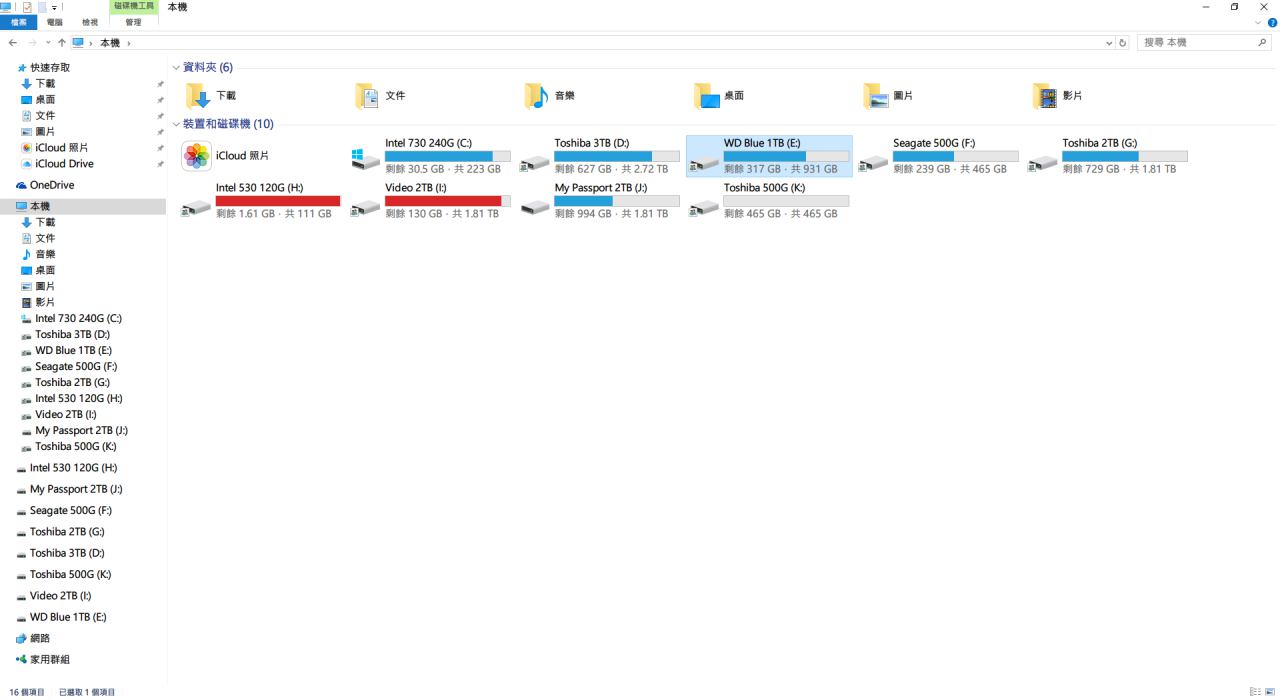The width and height of the screenshot is (1280, 700).
Task: Click the '剩餘 627 GB，共 2.72 TB' text
Action: (612, 169)
